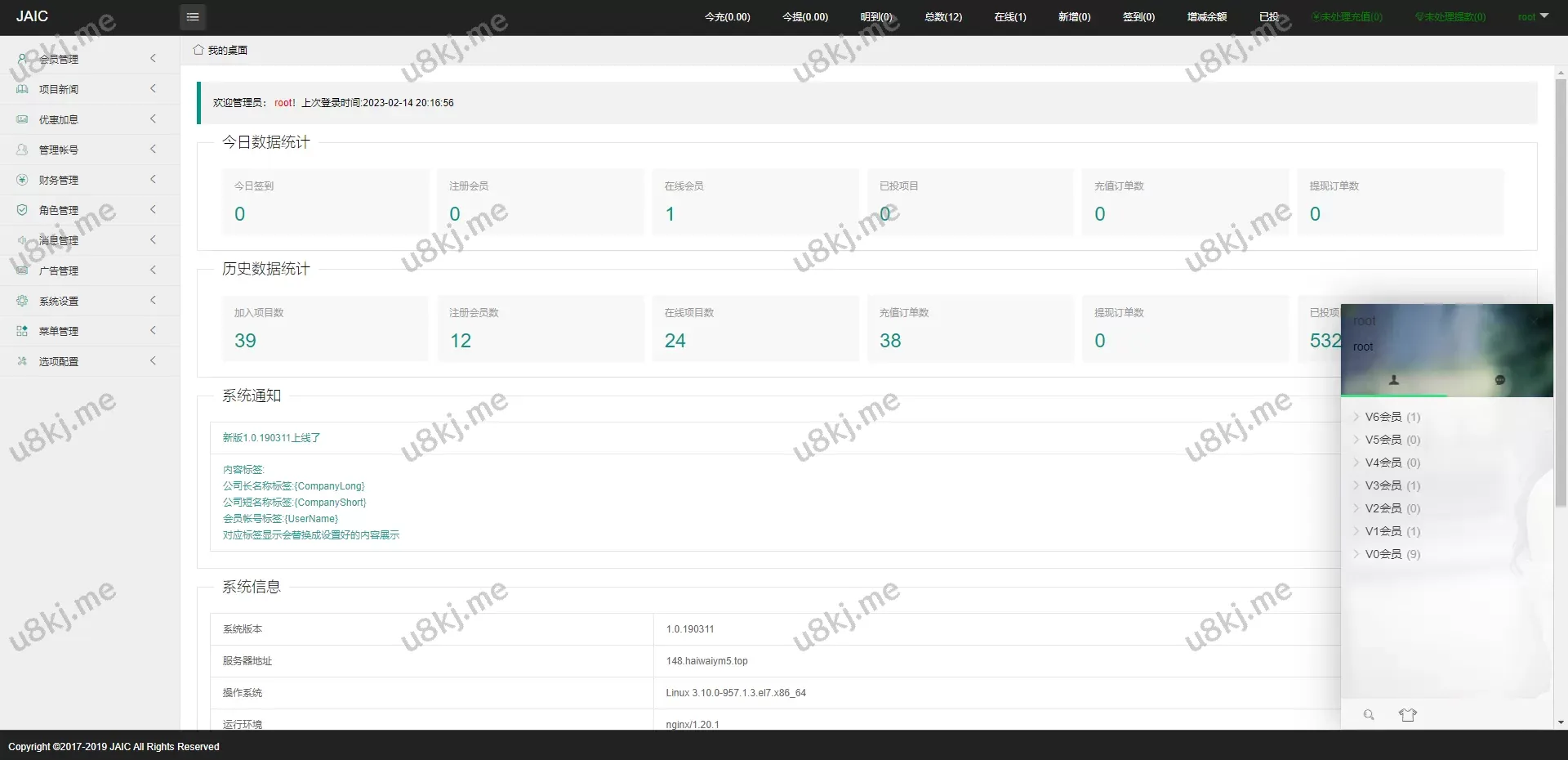Click the 系统设置 gear icon
Viewport: 1568px width, 760px height.
22,301
